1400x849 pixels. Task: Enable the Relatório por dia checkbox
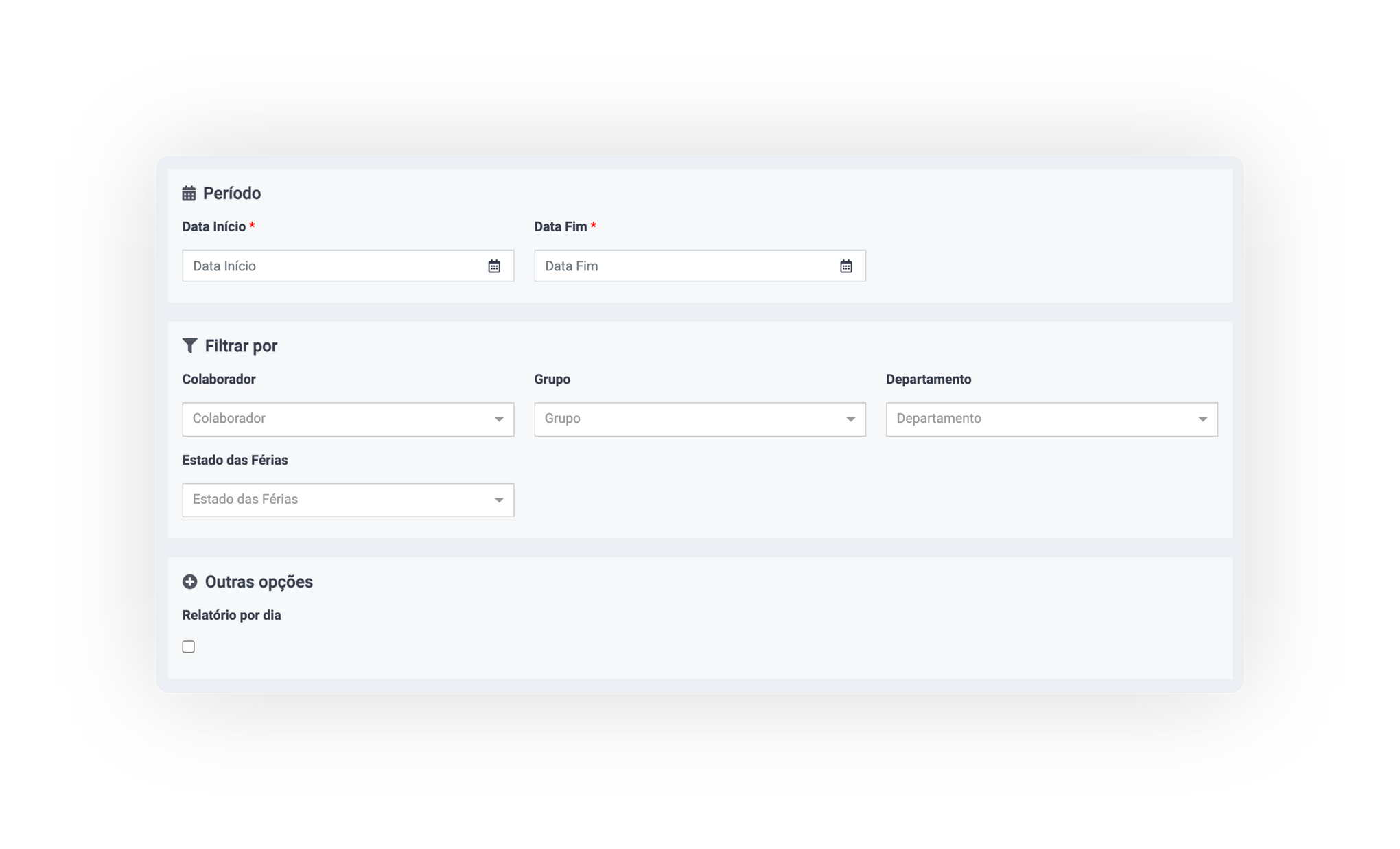click(x=189, y=647)
